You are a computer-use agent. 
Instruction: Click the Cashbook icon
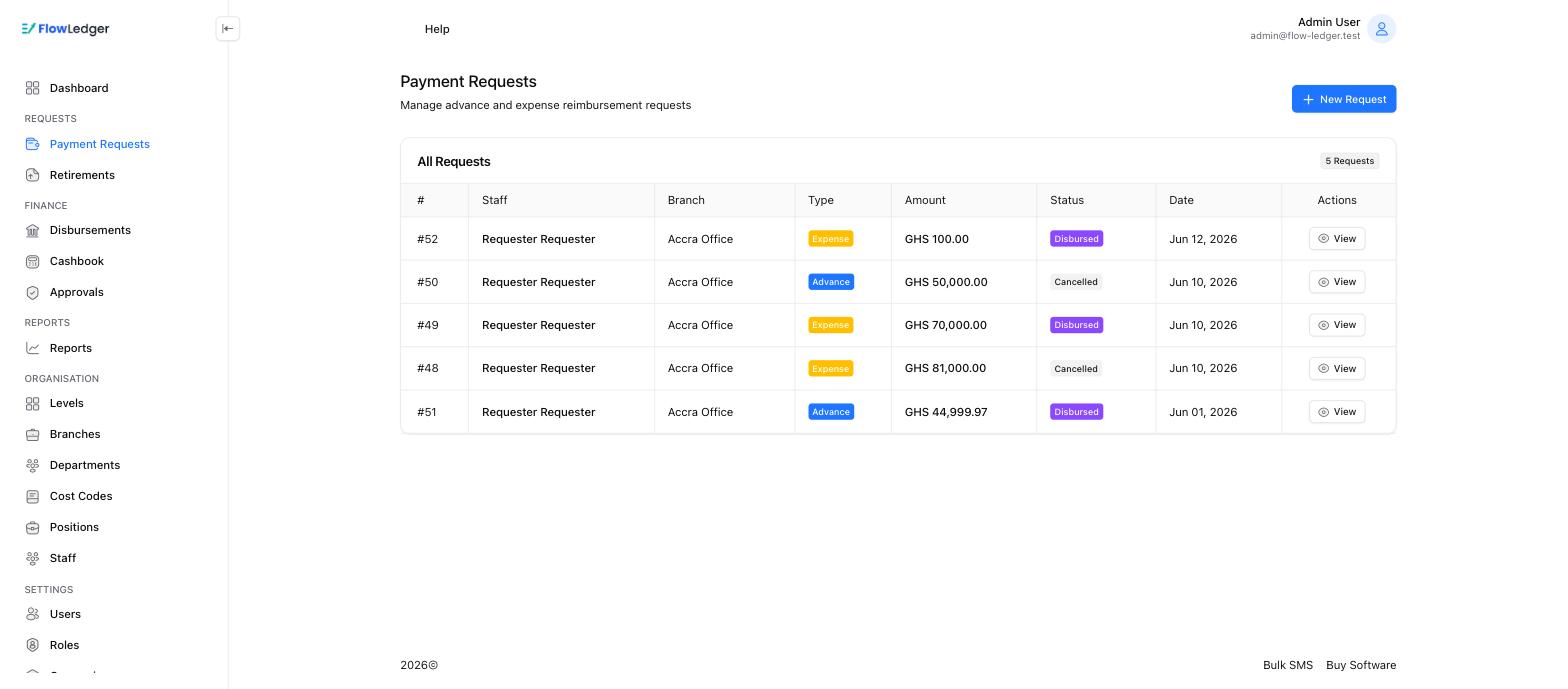(33, 261)
